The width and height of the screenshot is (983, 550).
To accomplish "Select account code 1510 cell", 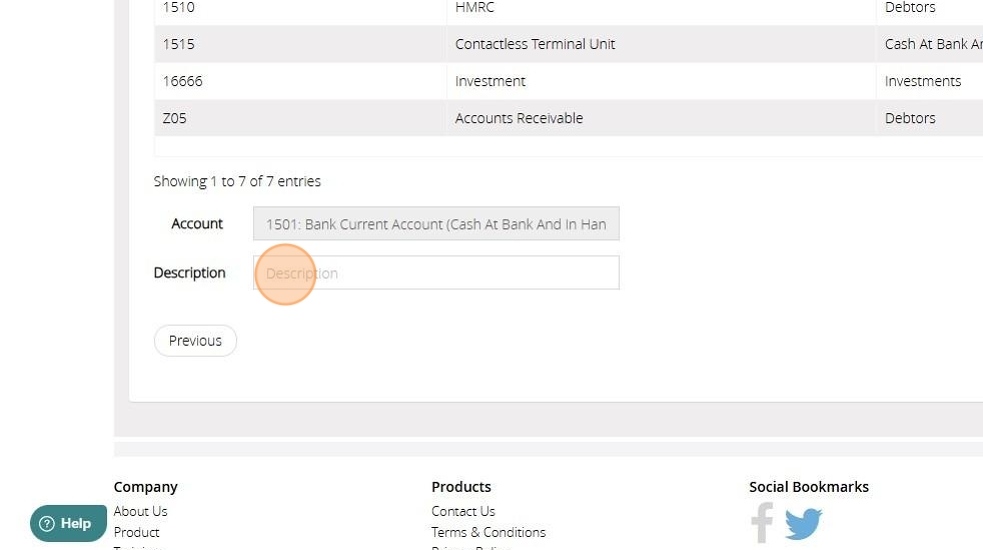I will [179, 8].
